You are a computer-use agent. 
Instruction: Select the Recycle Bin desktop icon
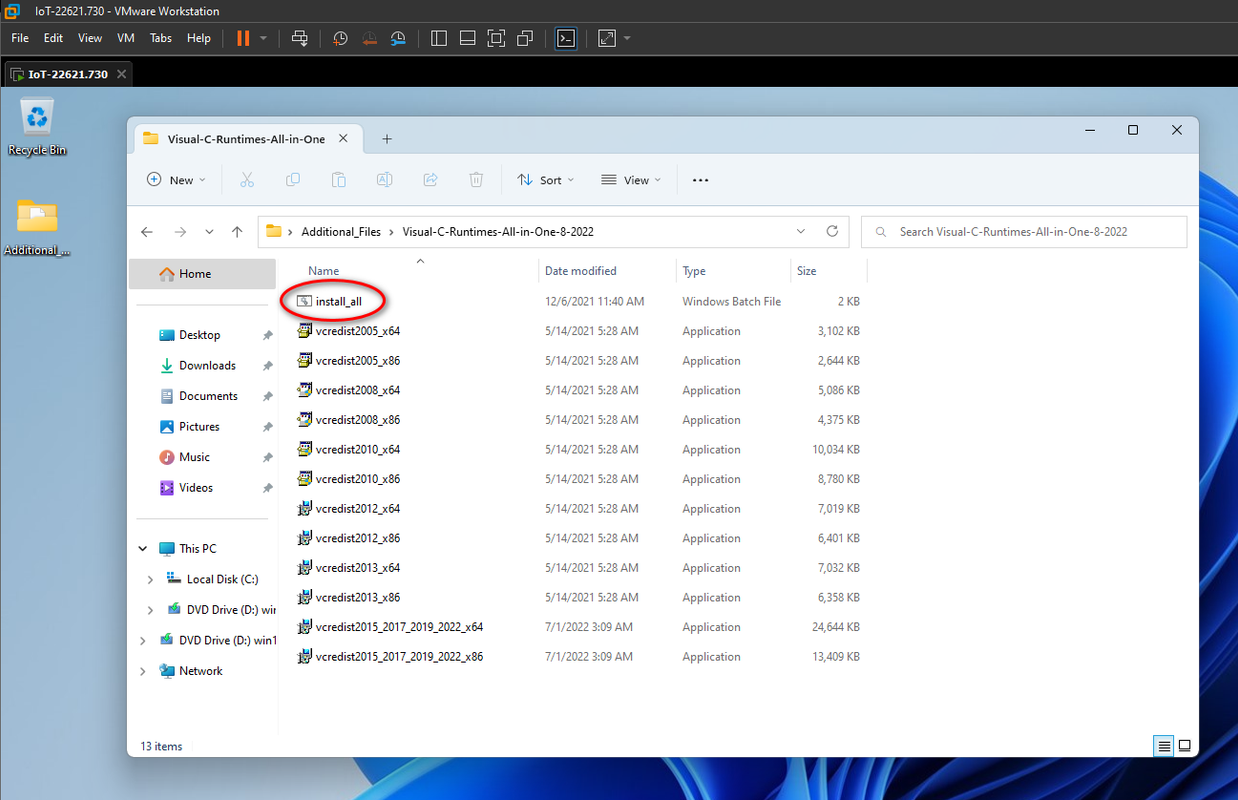[x=37, y=127]
